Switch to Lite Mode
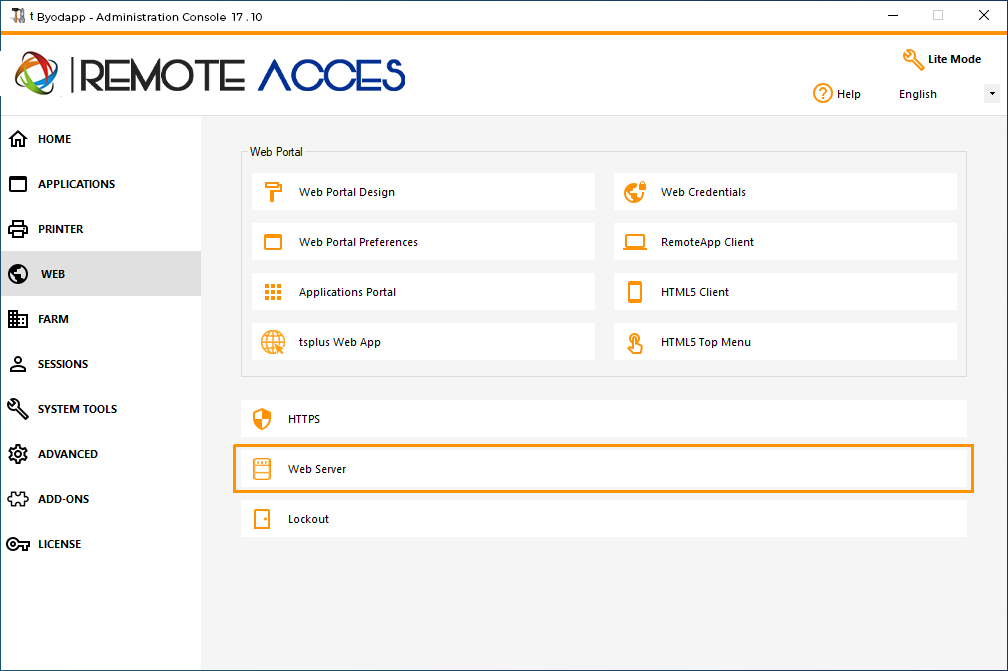Screen dimensions: 1008x671 942,59
